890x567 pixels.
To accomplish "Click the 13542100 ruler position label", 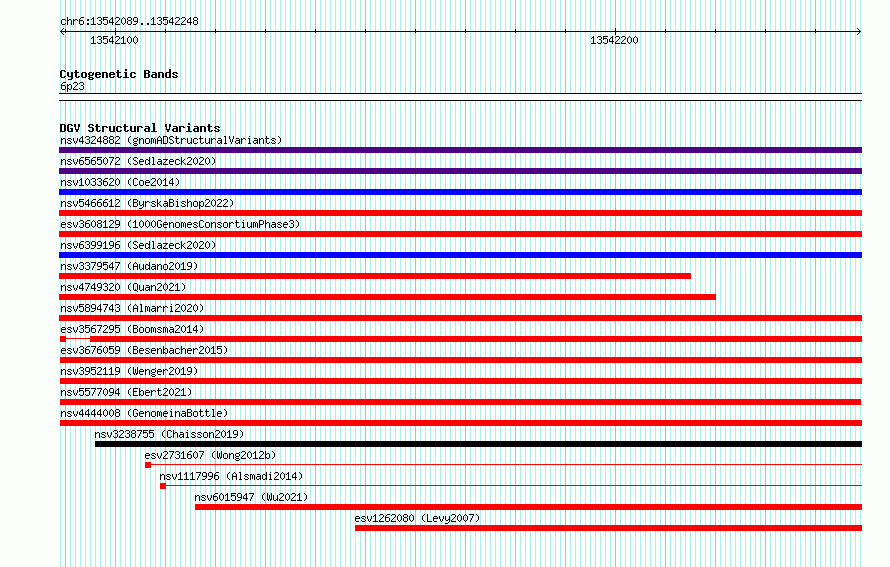I will [x=114, y=40].
